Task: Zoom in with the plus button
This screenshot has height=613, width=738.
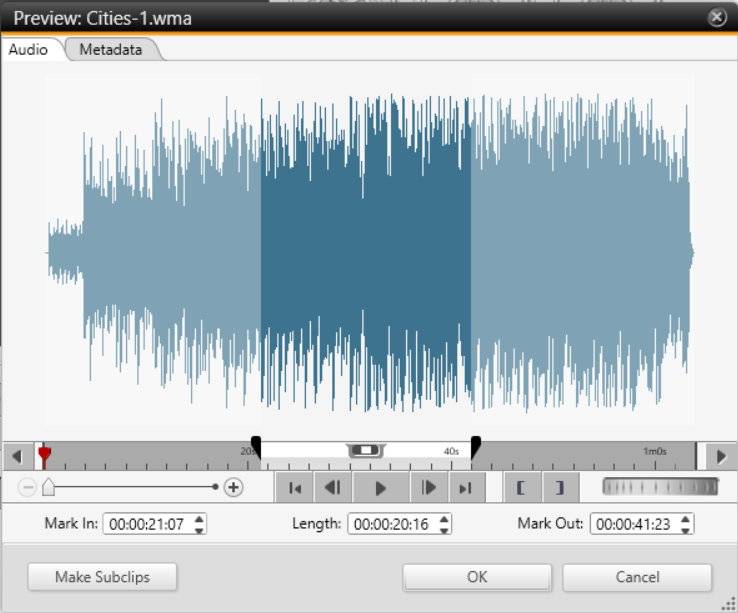Action: pos(233,487)
